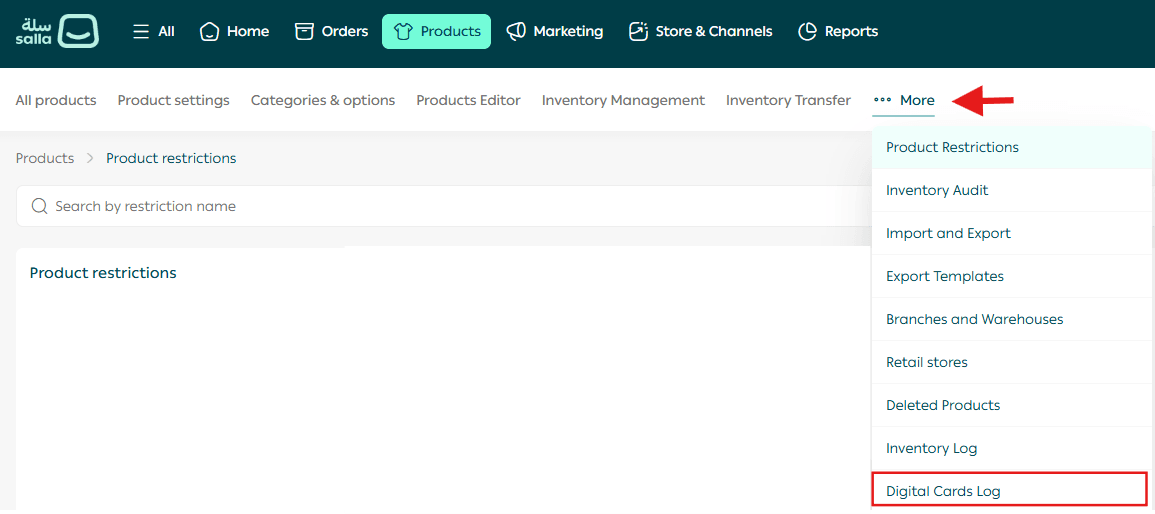Open Branches and Warehouses entry
Image resolution: width=1155 pixels, height=514 pixels.
click(974, 319)
